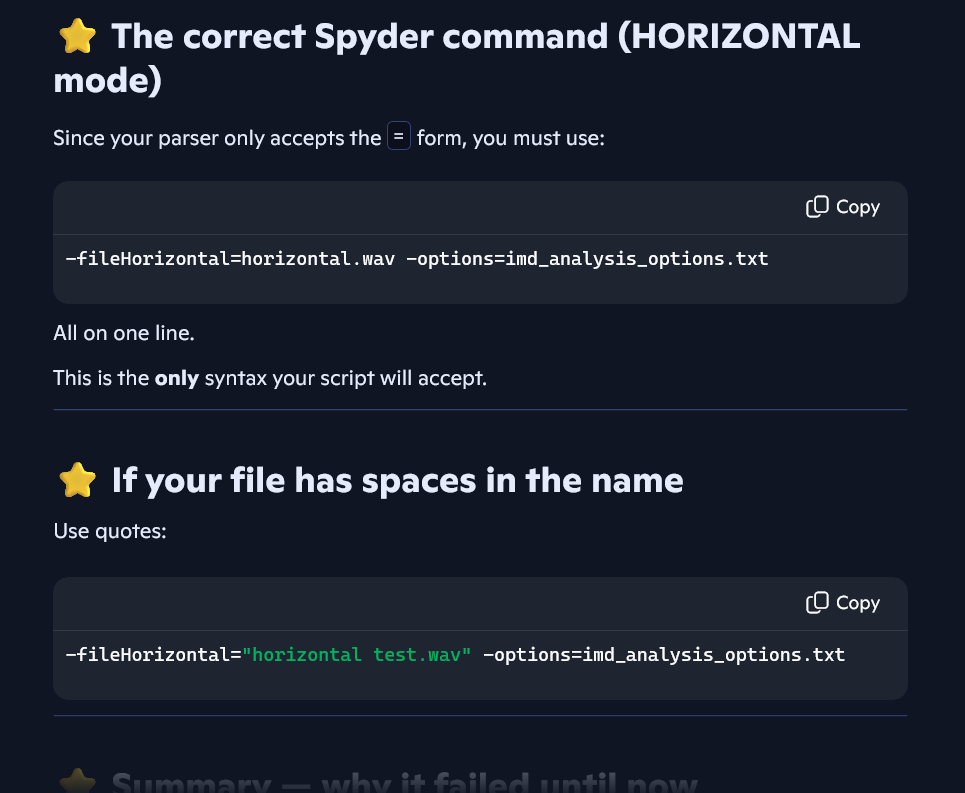The width and height of the screenshot is (965, 793).
Task: Click the -fileHorizontal=horizontal.wav text in the code
Action: (x=230, y=259)
